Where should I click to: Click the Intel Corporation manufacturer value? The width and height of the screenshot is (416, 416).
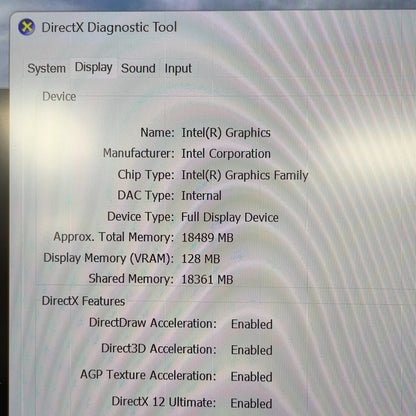point(226,154)
